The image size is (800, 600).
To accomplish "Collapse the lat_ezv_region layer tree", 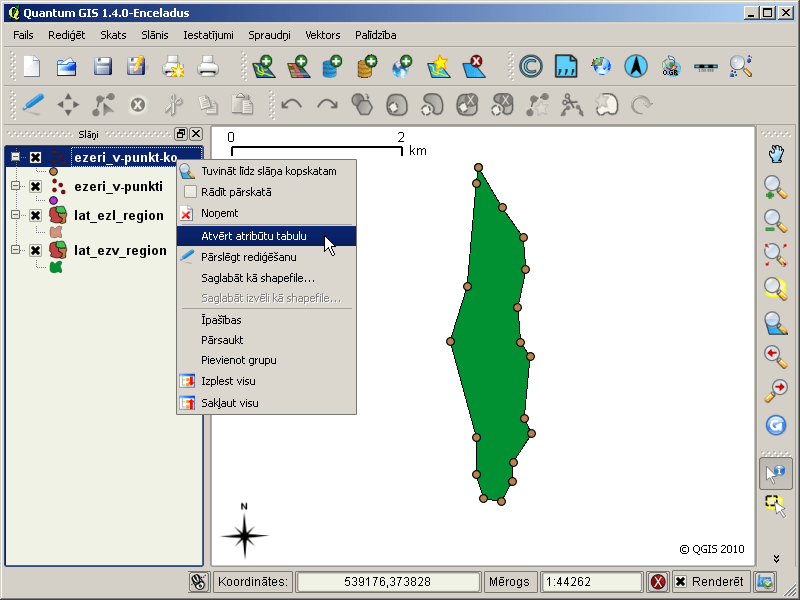I will (16, 251).
